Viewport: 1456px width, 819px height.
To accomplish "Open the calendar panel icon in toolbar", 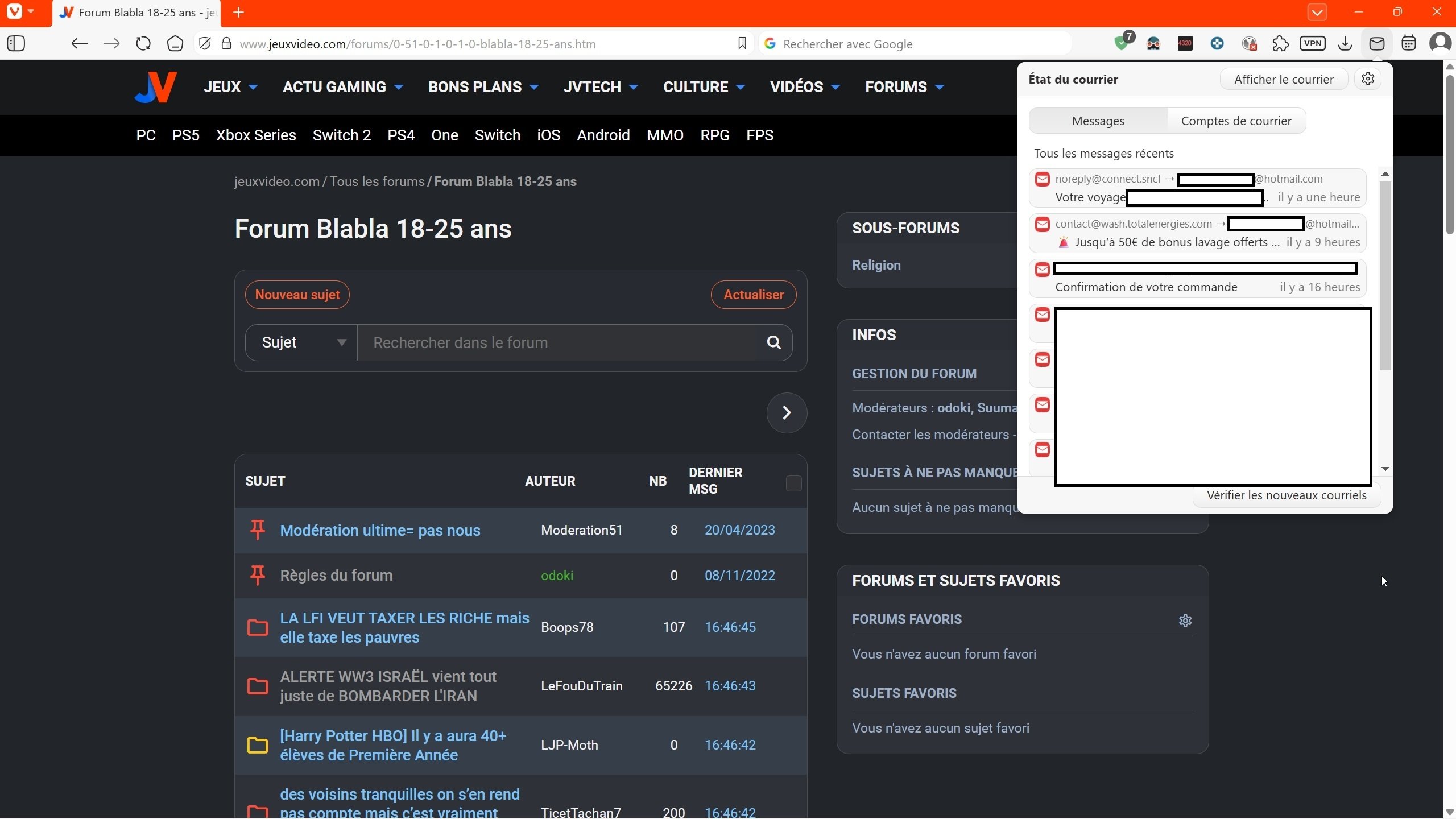I will [1408, 44].
